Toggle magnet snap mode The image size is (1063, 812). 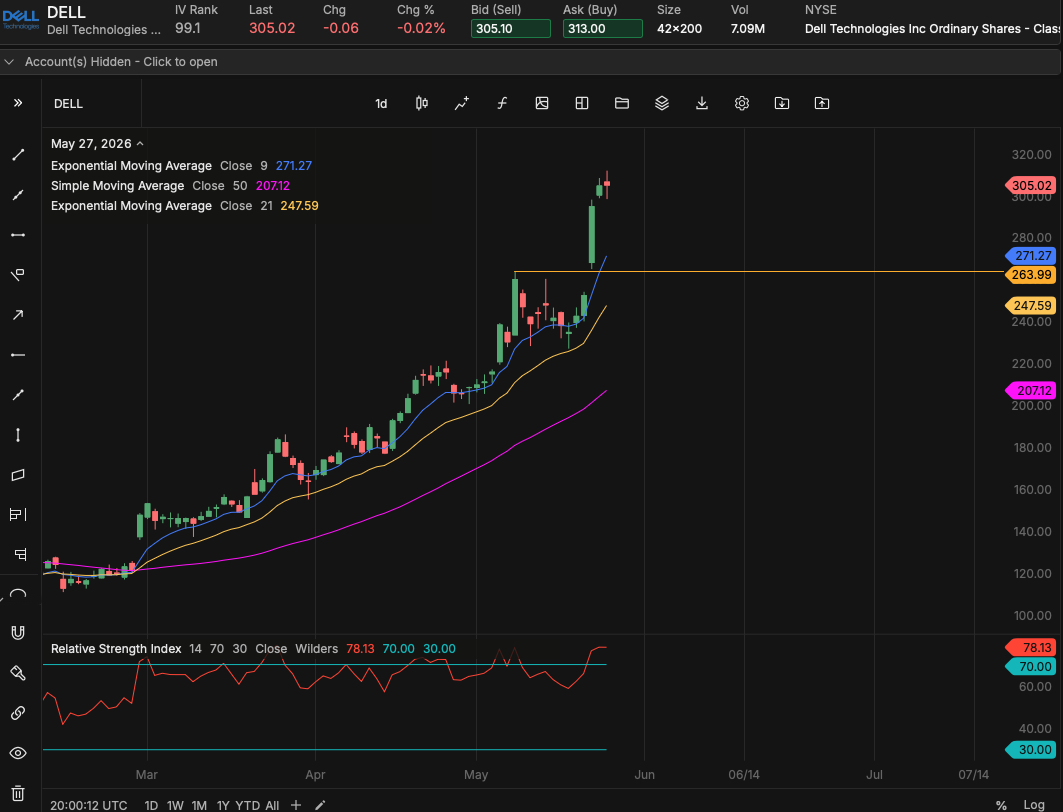(x=18, y=633)
